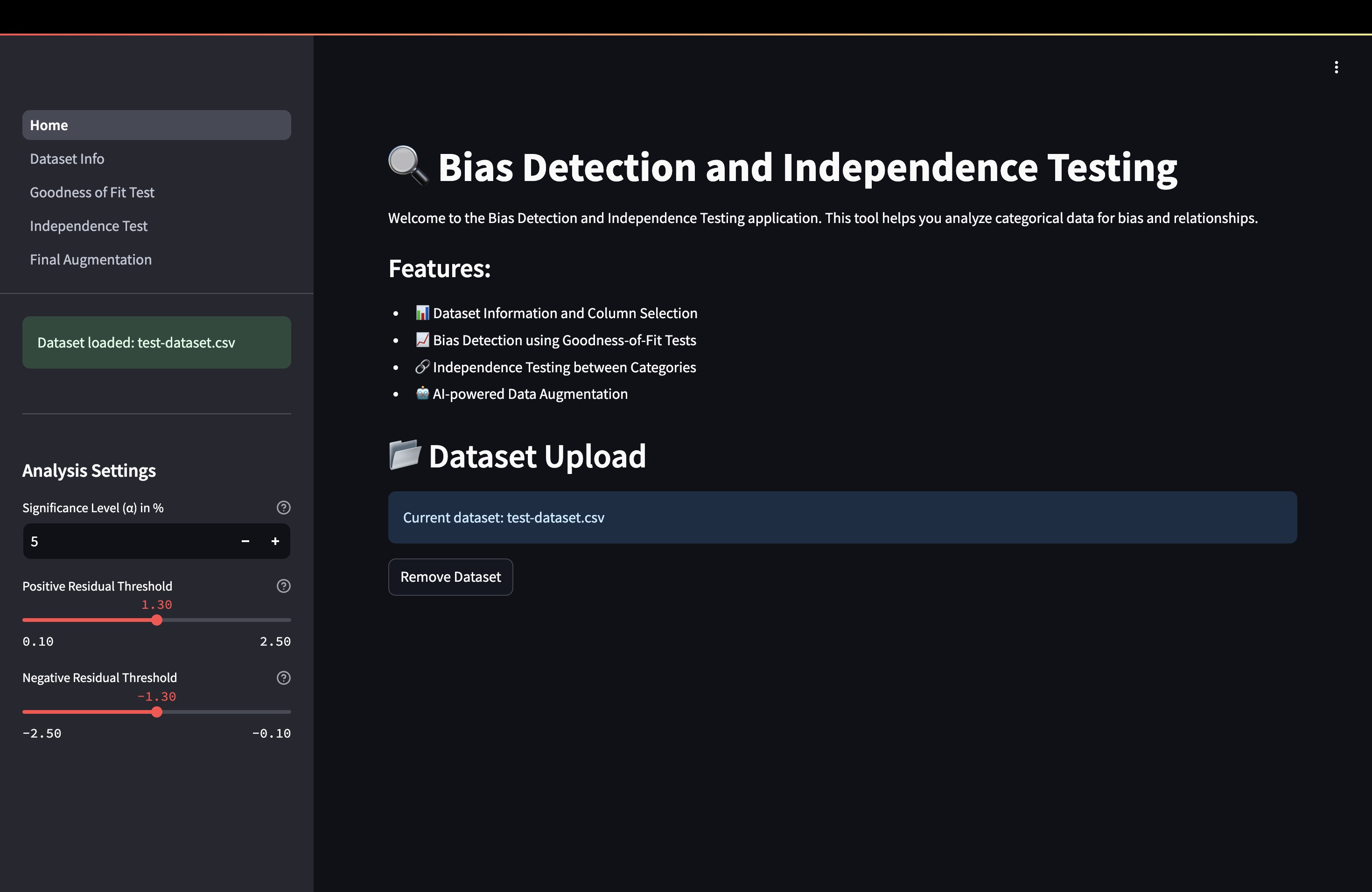Click the Negative Residual Threshold slider handle

point(157,711)
